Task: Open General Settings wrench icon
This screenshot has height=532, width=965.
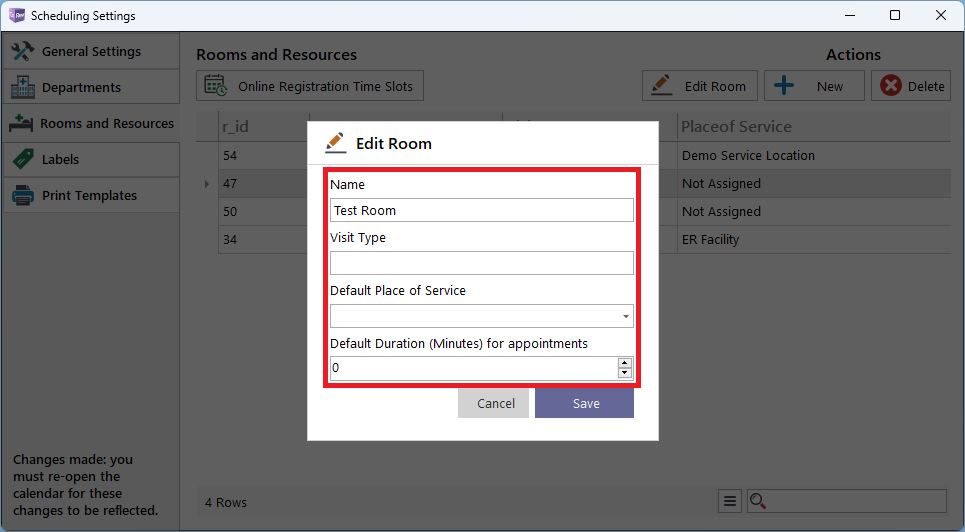Action: click(x=23, y=51)
